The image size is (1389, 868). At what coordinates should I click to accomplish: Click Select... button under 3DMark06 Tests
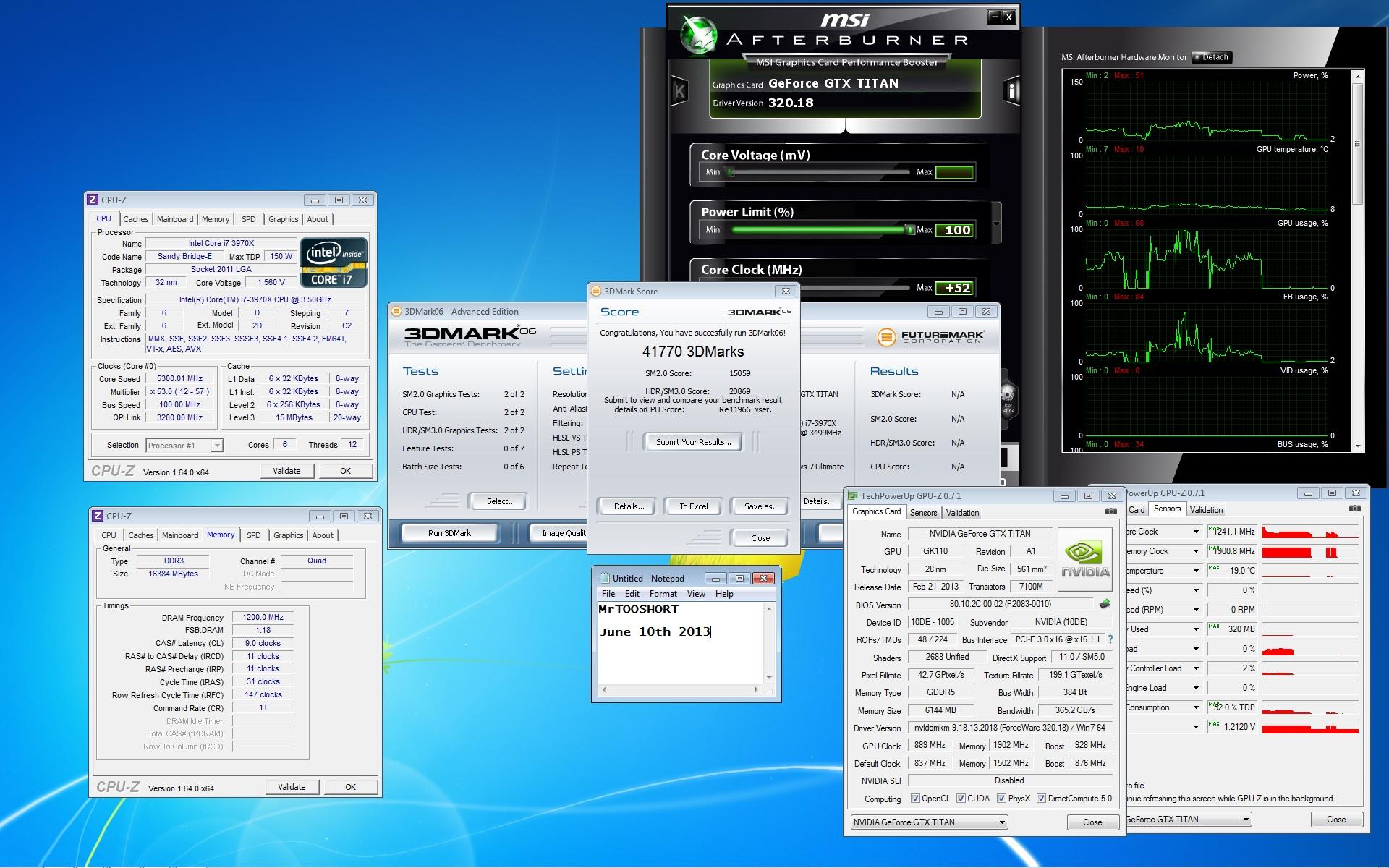(500, 501)
